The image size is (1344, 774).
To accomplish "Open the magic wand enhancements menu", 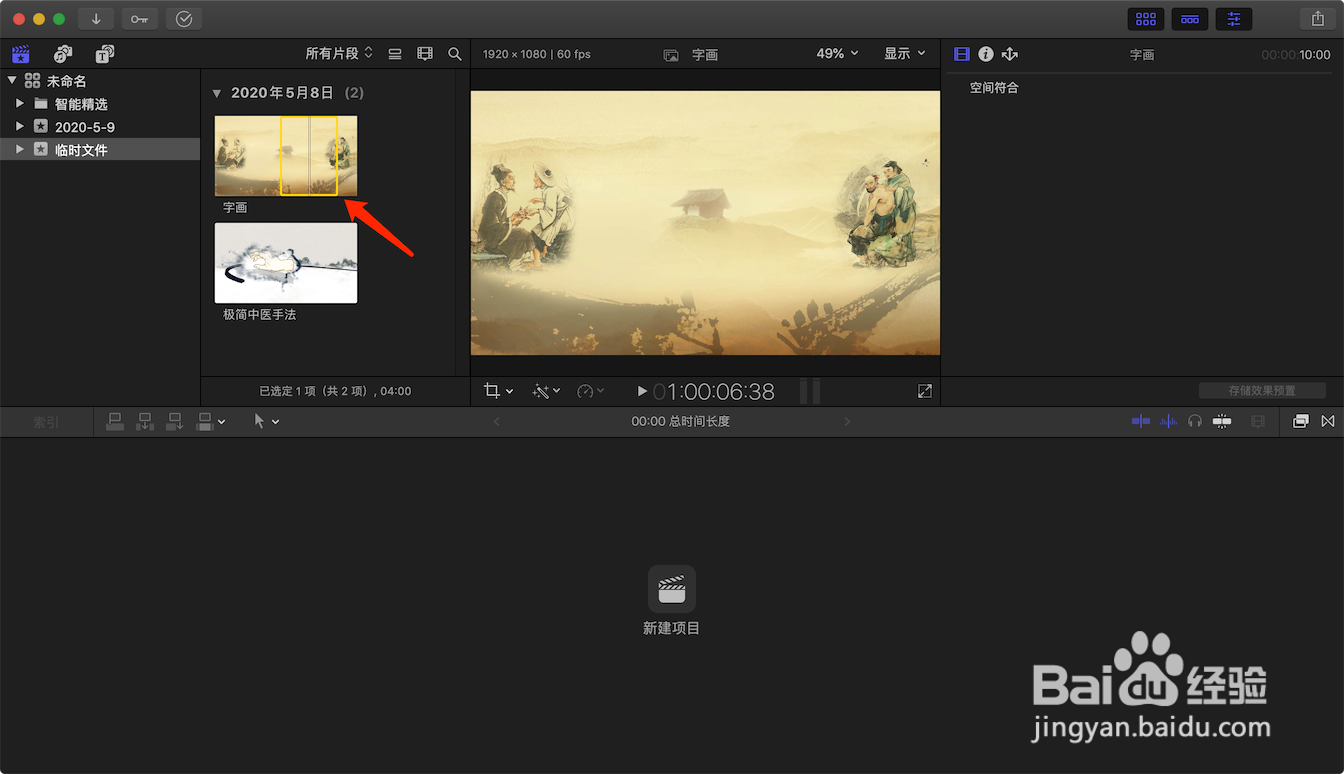I will [x=546, y=391].
